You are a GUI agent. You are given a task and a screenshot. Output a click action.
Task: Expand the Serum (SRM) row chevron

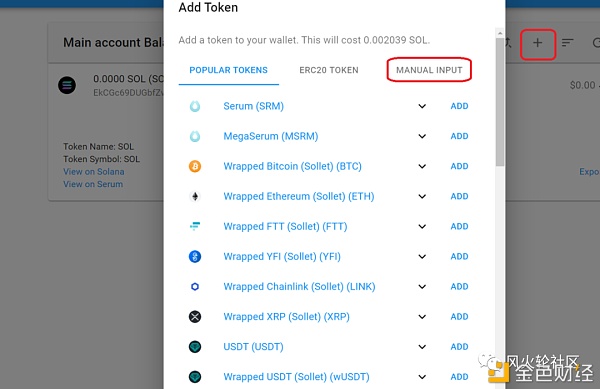click(x=422, y=106)
